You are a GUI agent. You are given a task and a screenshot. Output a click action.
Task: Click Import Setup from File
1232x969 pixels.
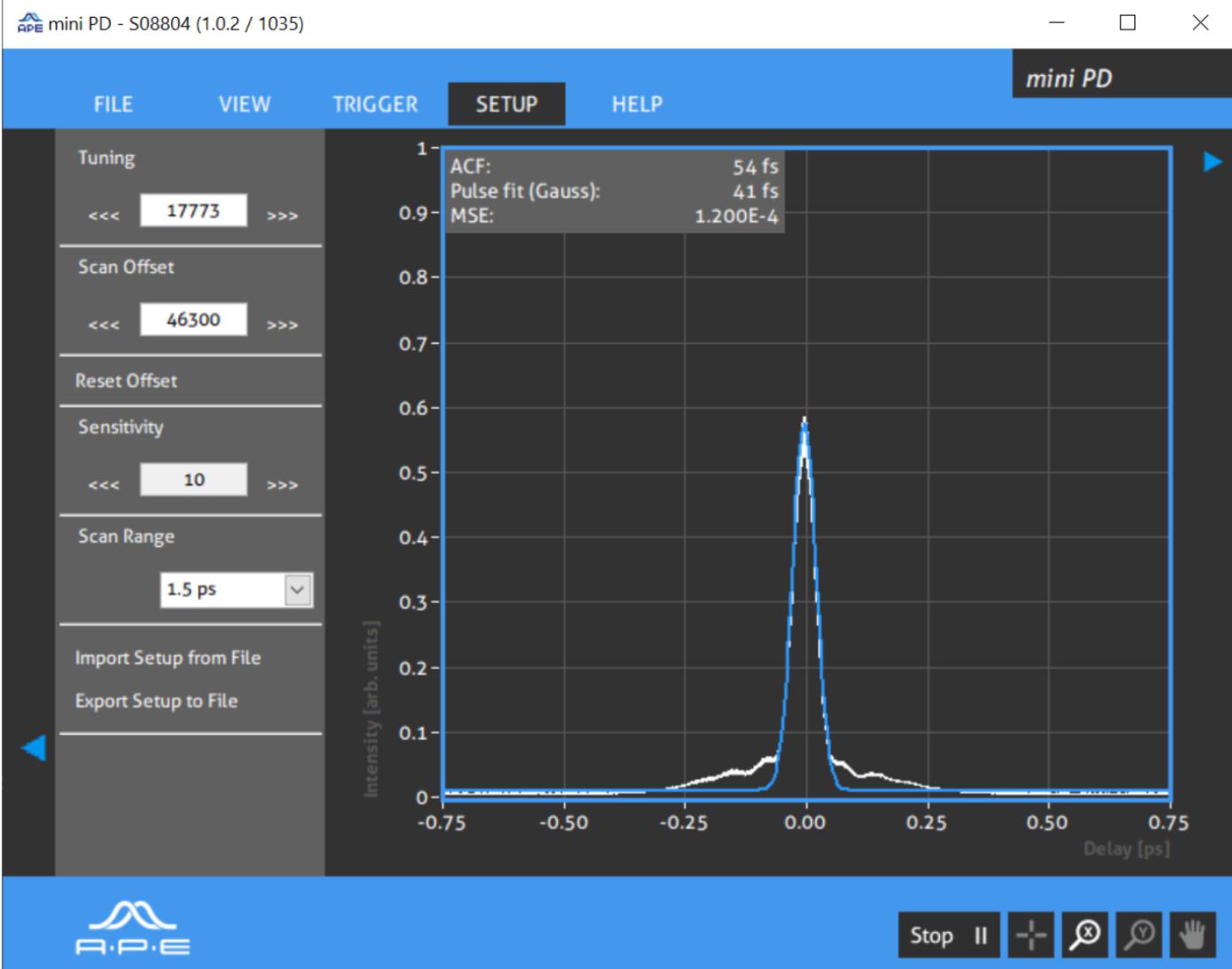(168, 658)
